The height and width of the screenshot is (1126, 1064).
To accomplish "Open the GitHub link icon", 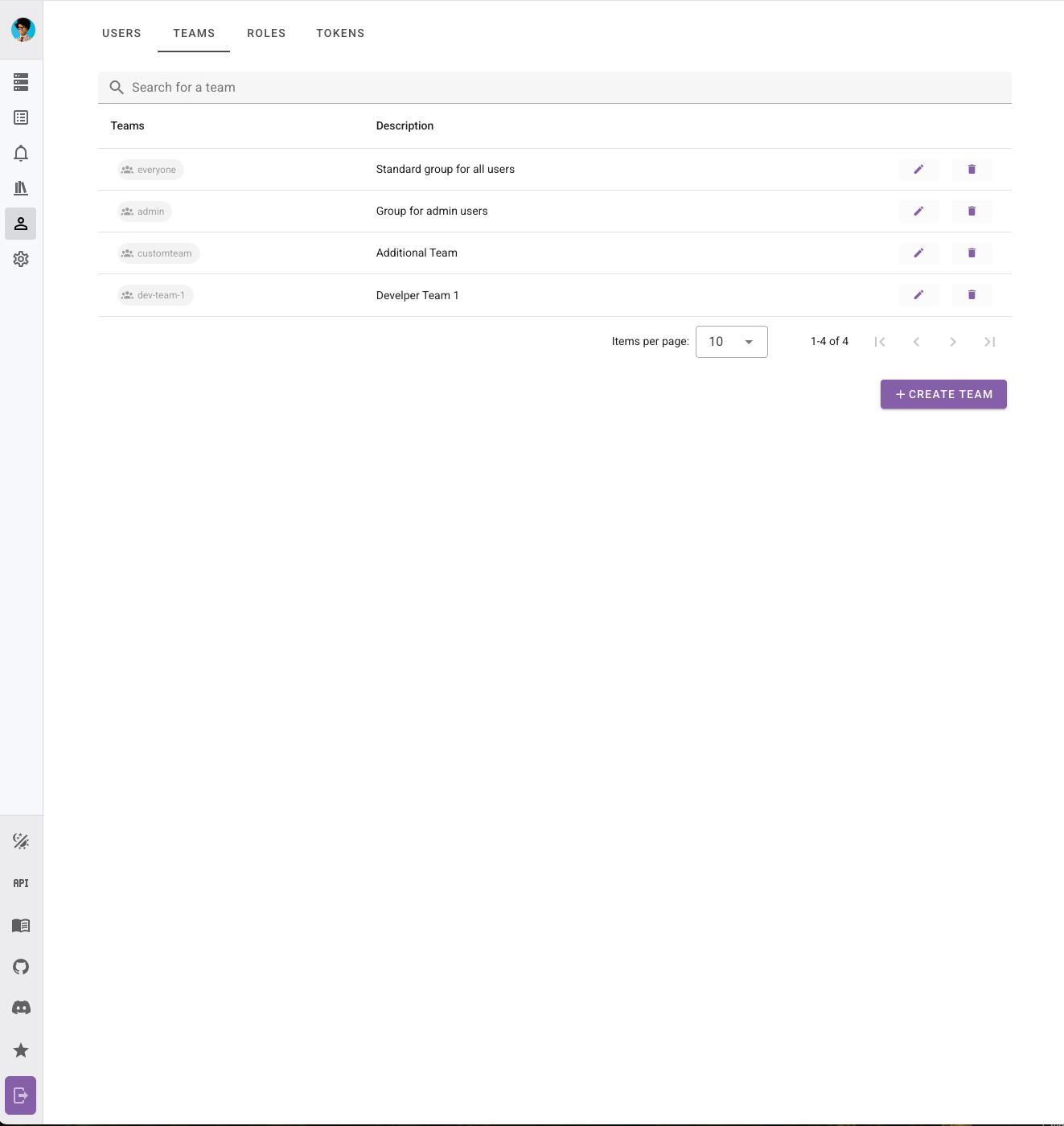I will 21,967.
